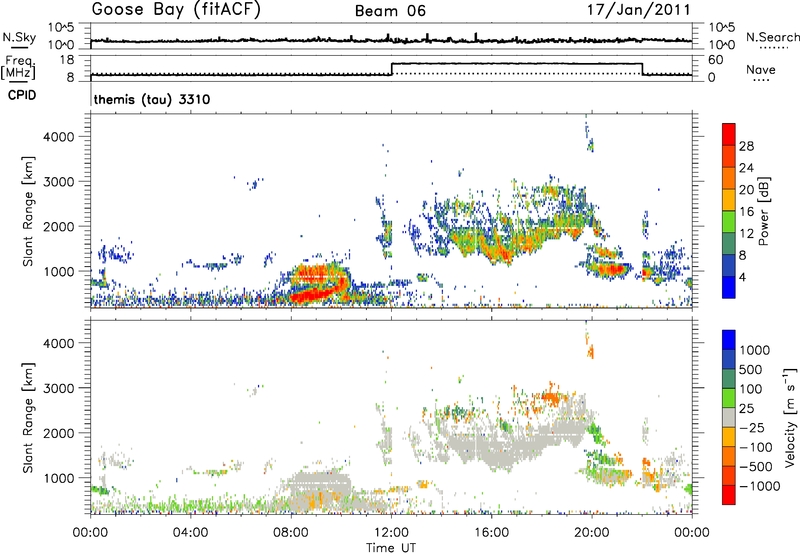Click the 'Velocity [m s-1]' colorbar title
This screenshot has width=800, height=554.
point(790,417)
